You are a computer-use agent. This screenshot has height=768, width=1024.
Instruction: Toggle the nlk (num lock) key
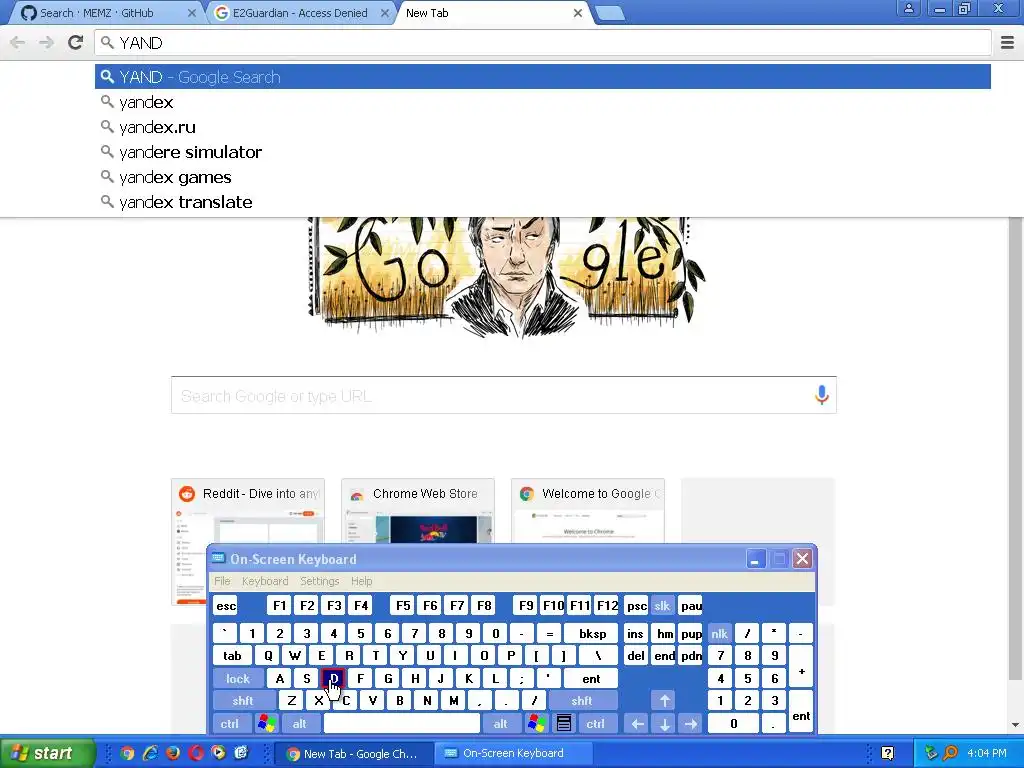[x=719, y=633]
